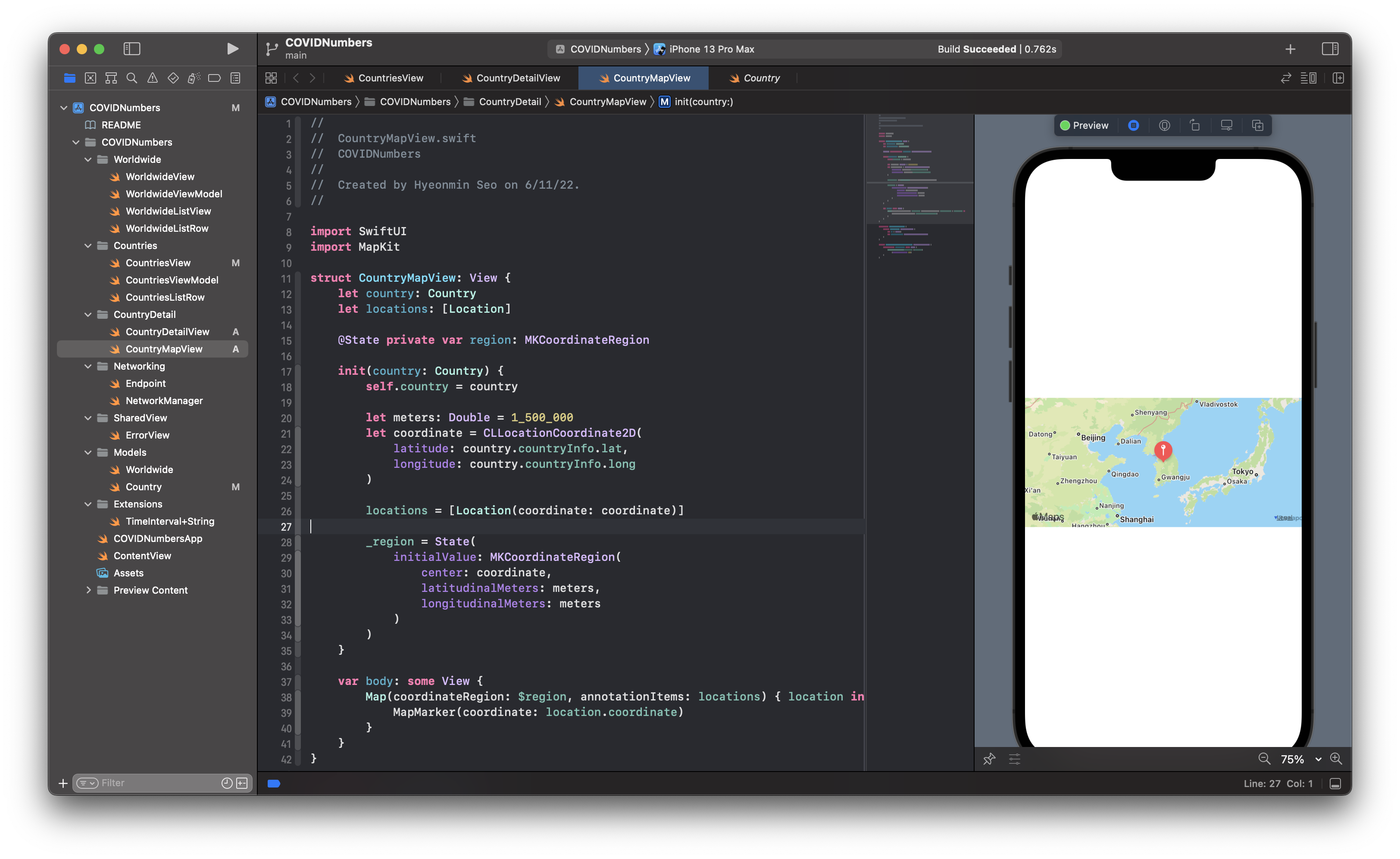Pin the preview with the pin icon
The height and width of the screenshot is (859, 1400).
(989, 759)
